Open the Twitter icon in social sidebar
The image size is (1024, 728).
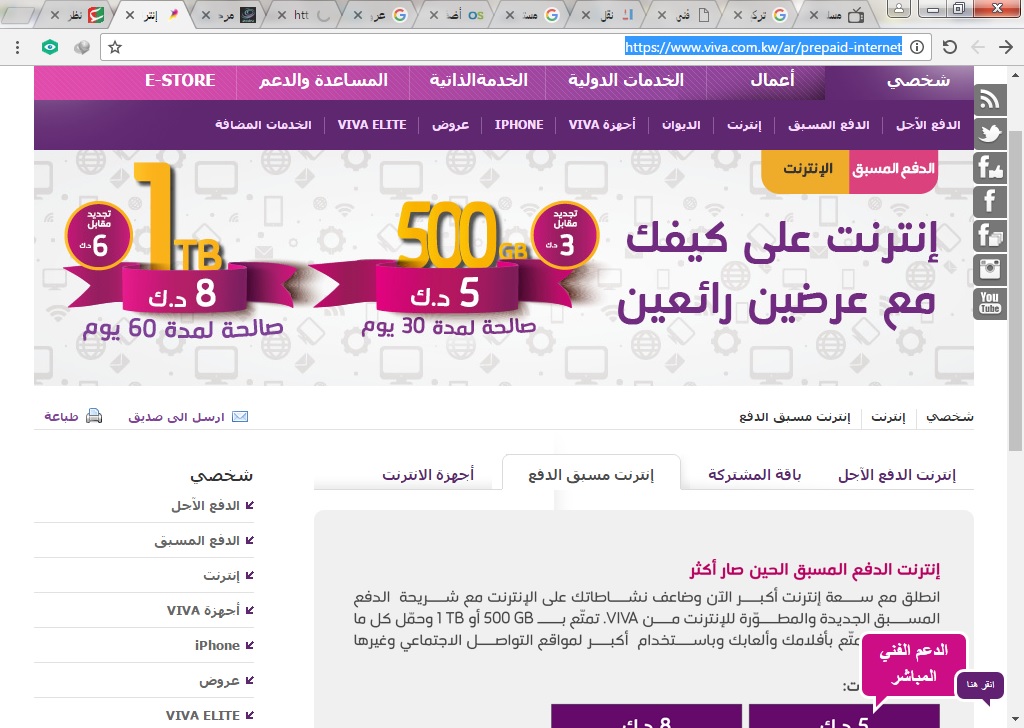pyautogui.click(x=990, y=132)
